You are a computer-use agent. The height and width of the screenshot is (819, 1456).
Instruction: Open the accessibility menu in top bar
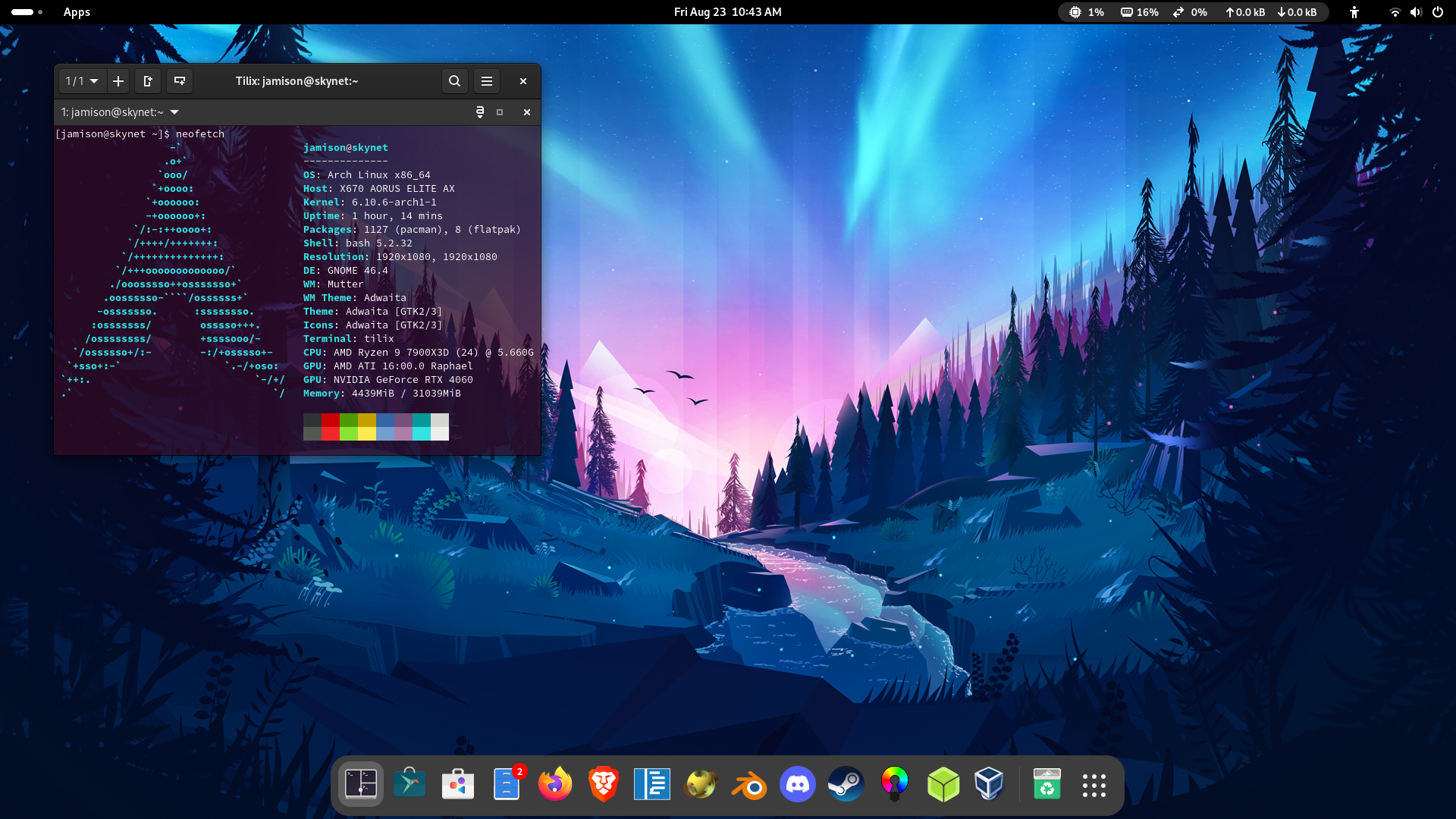(x=1354, y=12)
